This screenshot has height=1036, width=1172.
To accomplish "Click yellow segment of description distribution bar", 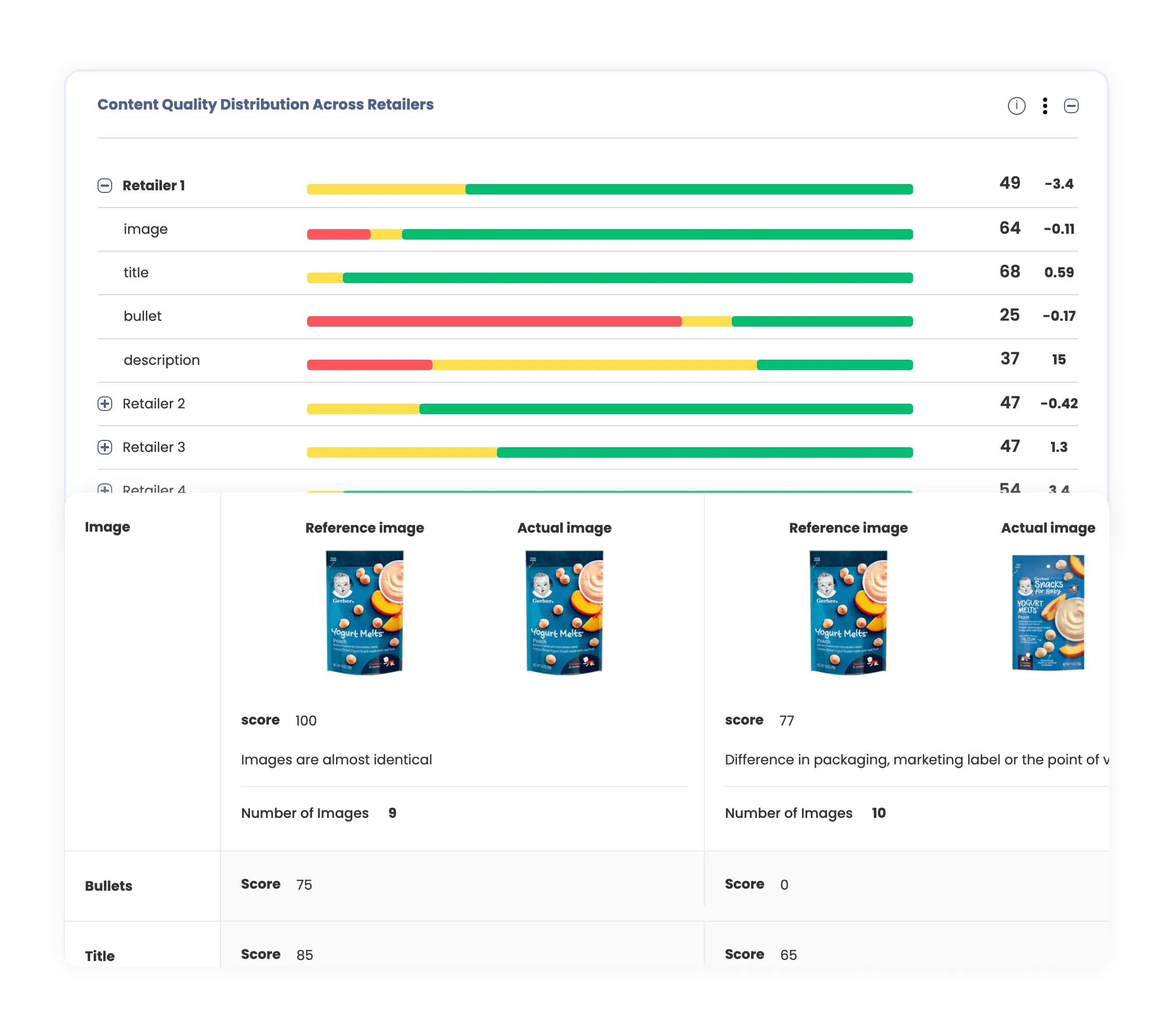I will [x=593, y=365].
